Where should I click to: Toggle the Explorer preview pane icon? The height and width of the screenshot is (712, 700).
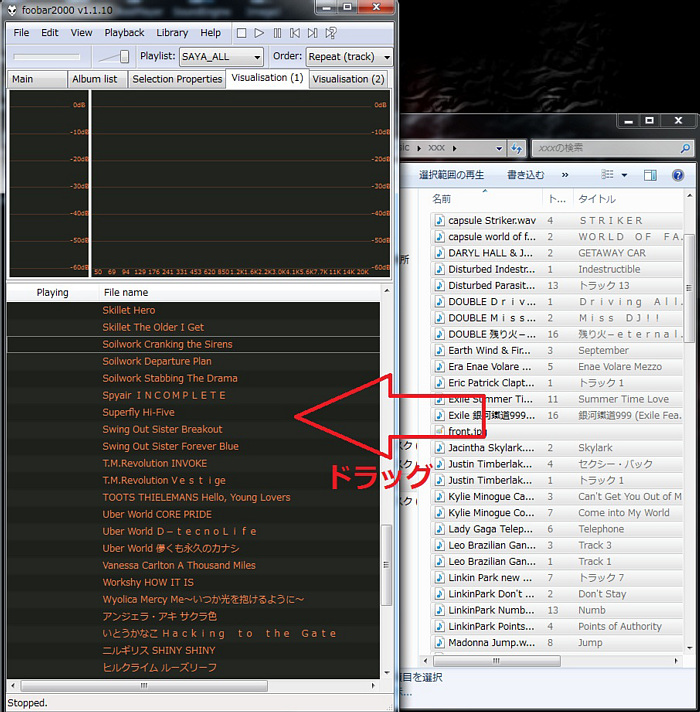pyautogui.click(x=650, y=175)
